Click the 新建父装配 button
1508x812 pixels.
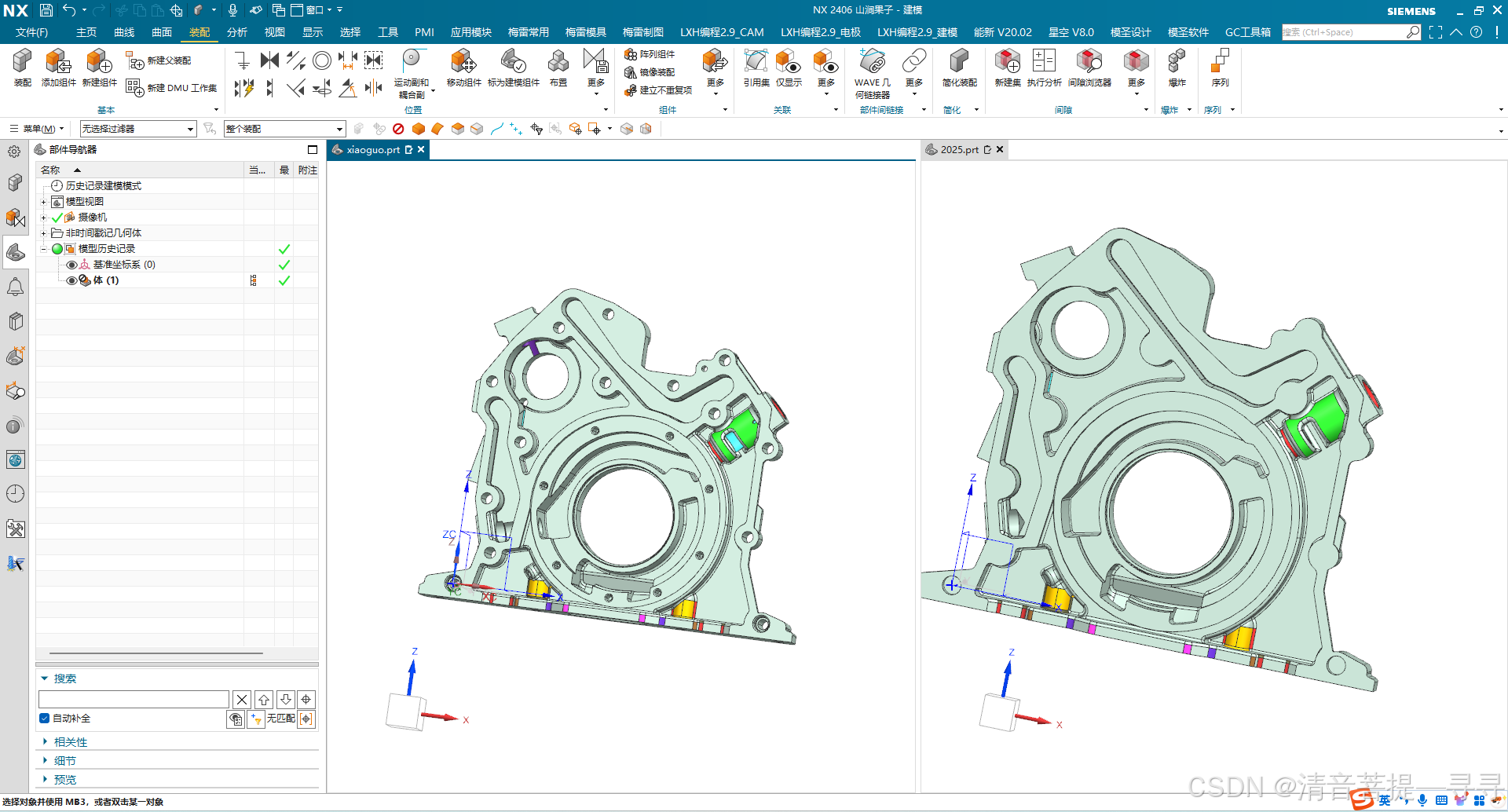159,61
